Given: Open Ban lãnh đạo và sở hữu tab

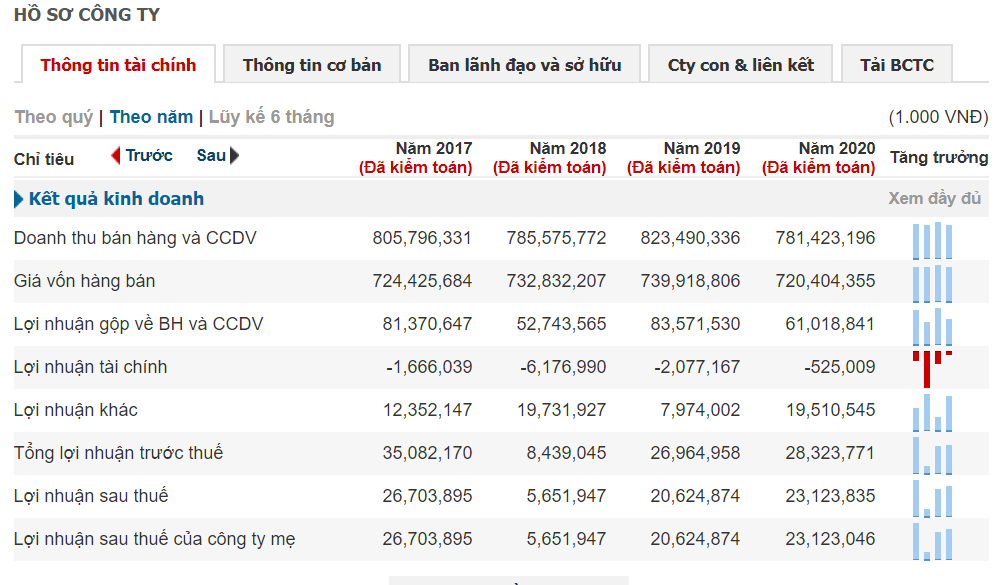Looking at the screenshot, I should 525,65.
